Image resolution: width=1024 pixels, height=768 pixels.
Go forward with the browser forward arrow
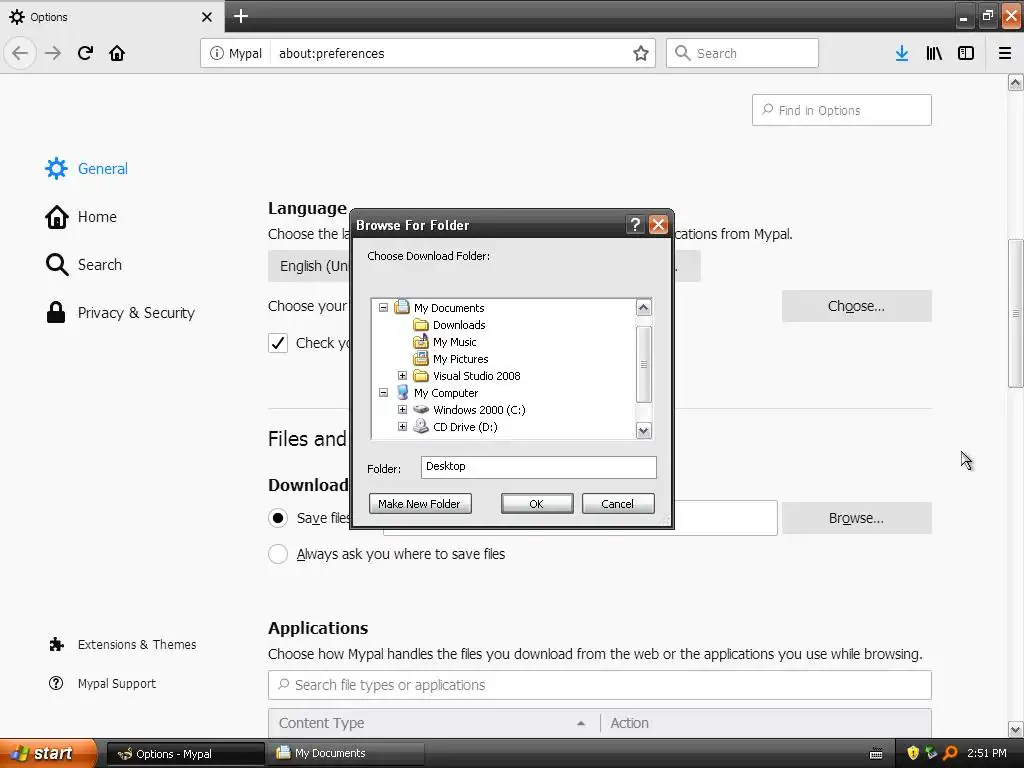[53, 53]
